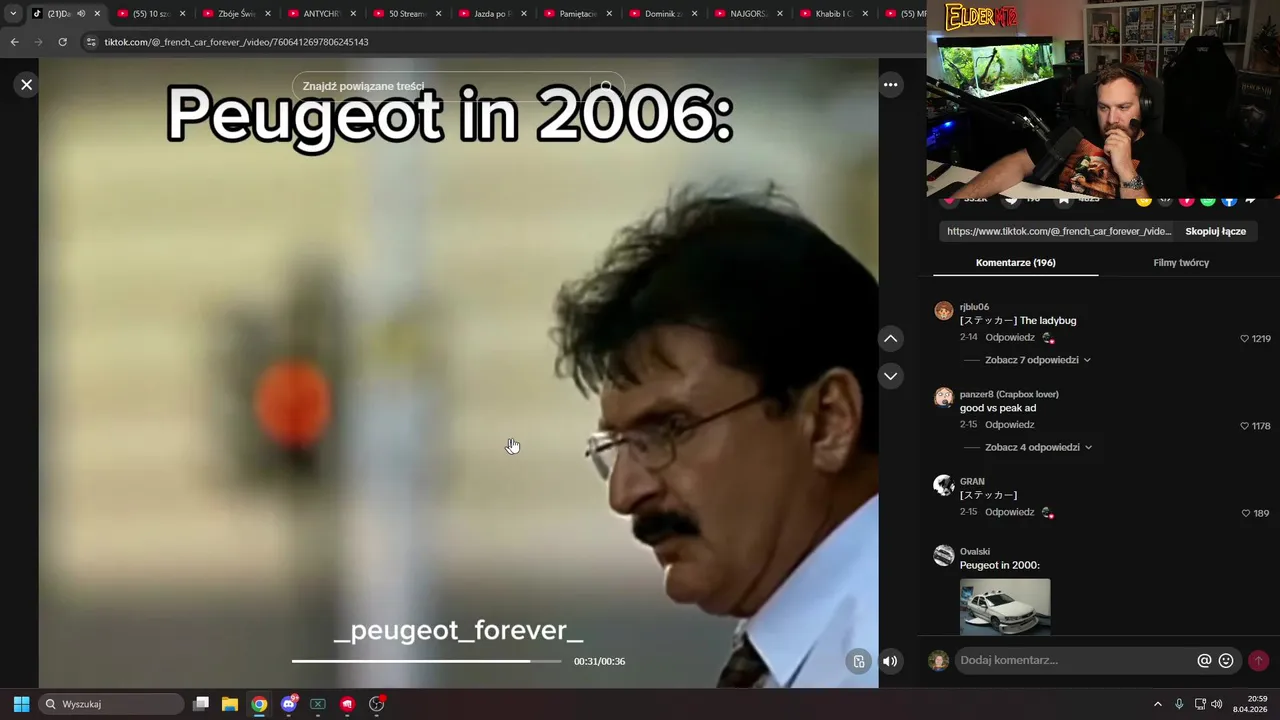Expand Zobacz 4 odpowiedzi replies

click(x=1037, y=447)
